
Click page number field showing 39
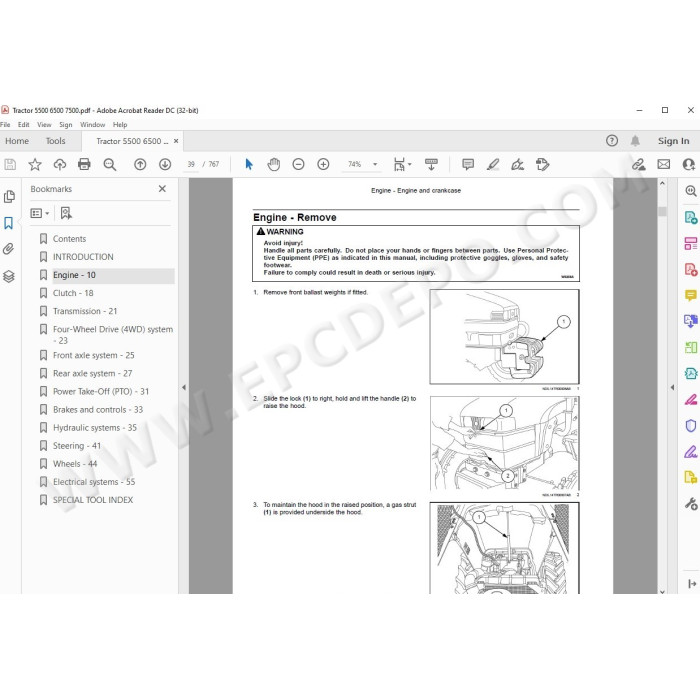[191, 164]
